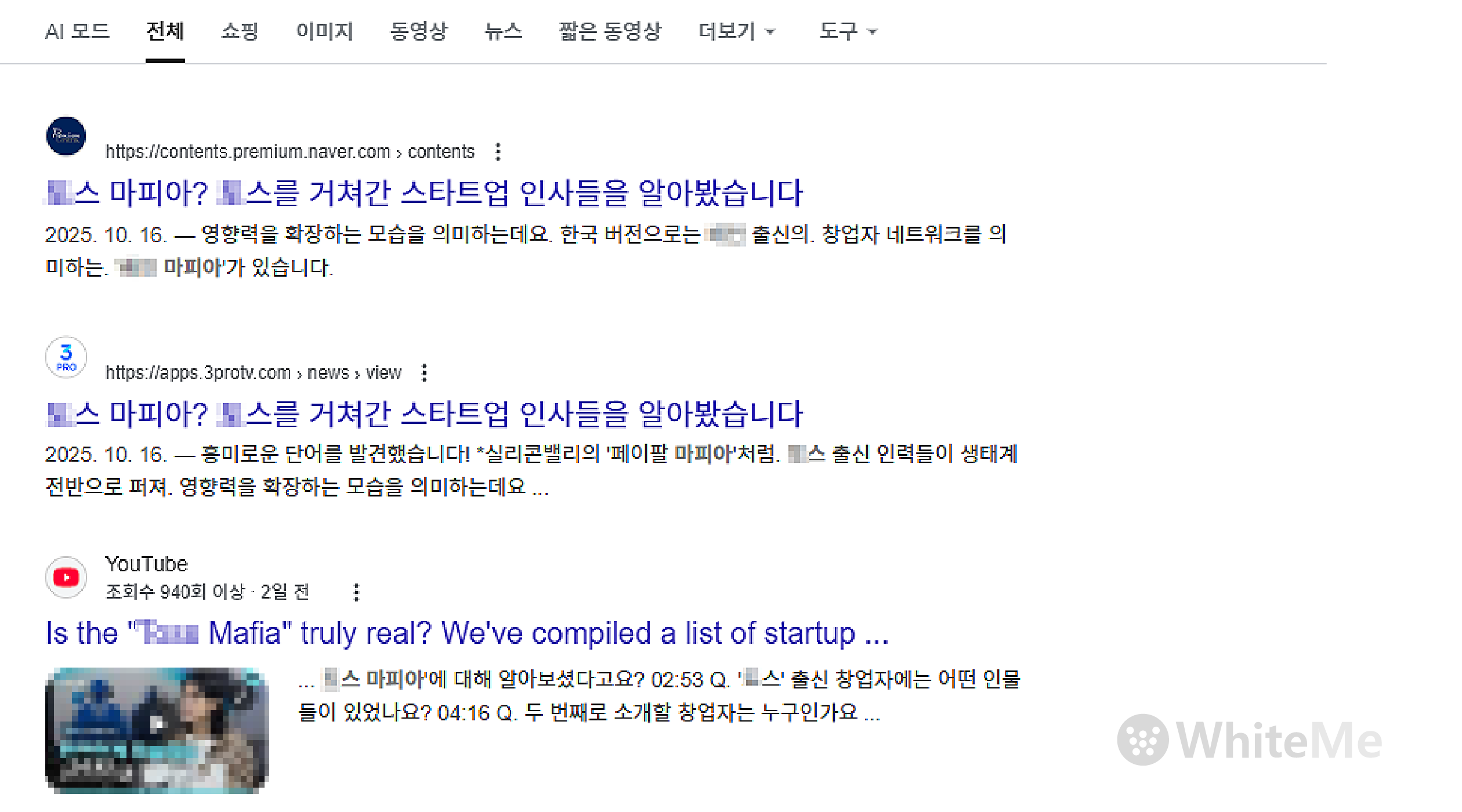This screenshot has height=812, width=1462.
Task: Open three-dot menu for 3protv result
Action: click(x=425, y=373)
